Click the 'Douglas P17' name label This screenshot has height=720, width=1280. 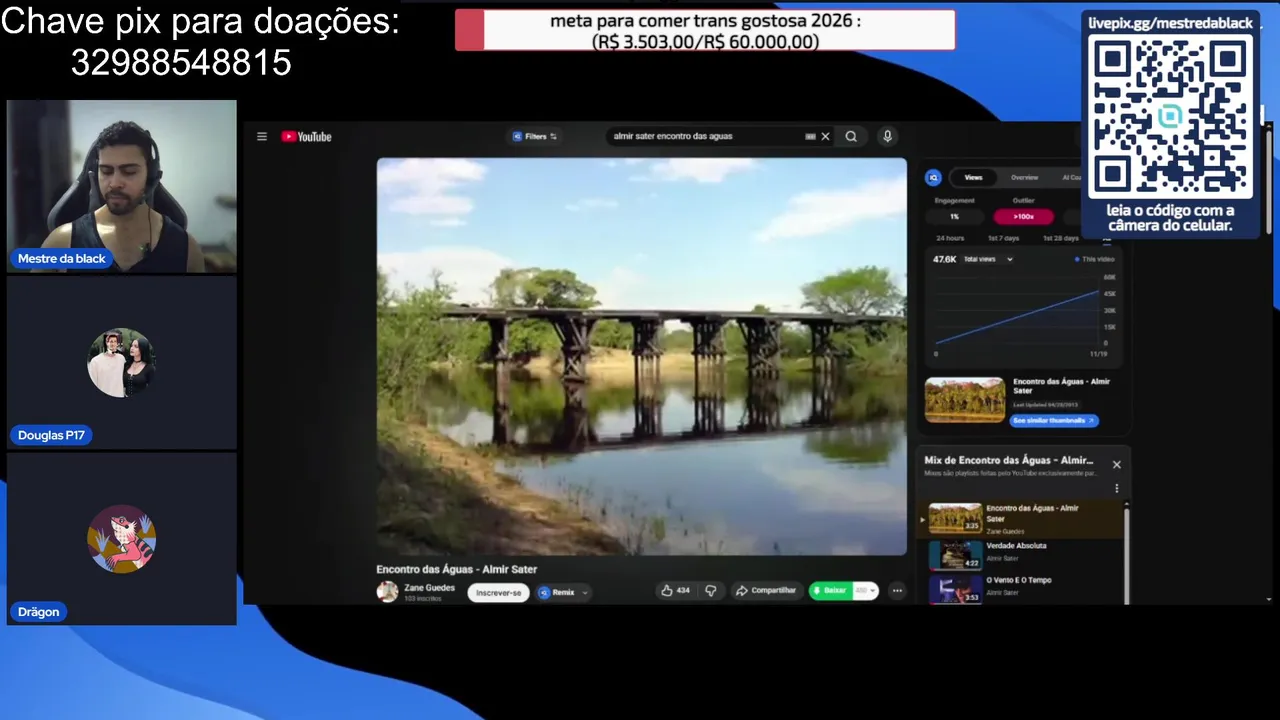click(x=51, y=435)
